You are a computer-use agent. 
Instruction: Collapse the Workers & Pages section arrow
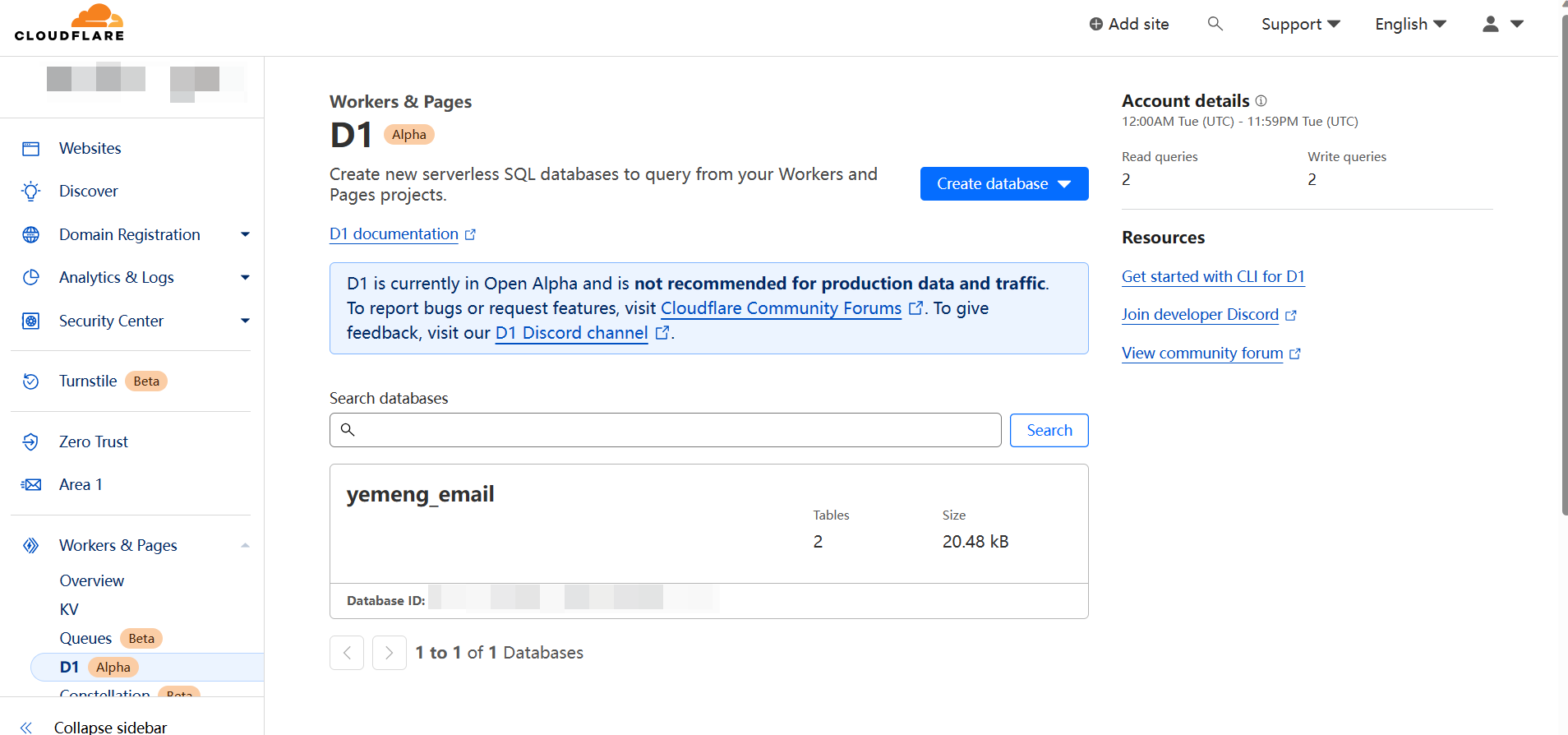245,546
